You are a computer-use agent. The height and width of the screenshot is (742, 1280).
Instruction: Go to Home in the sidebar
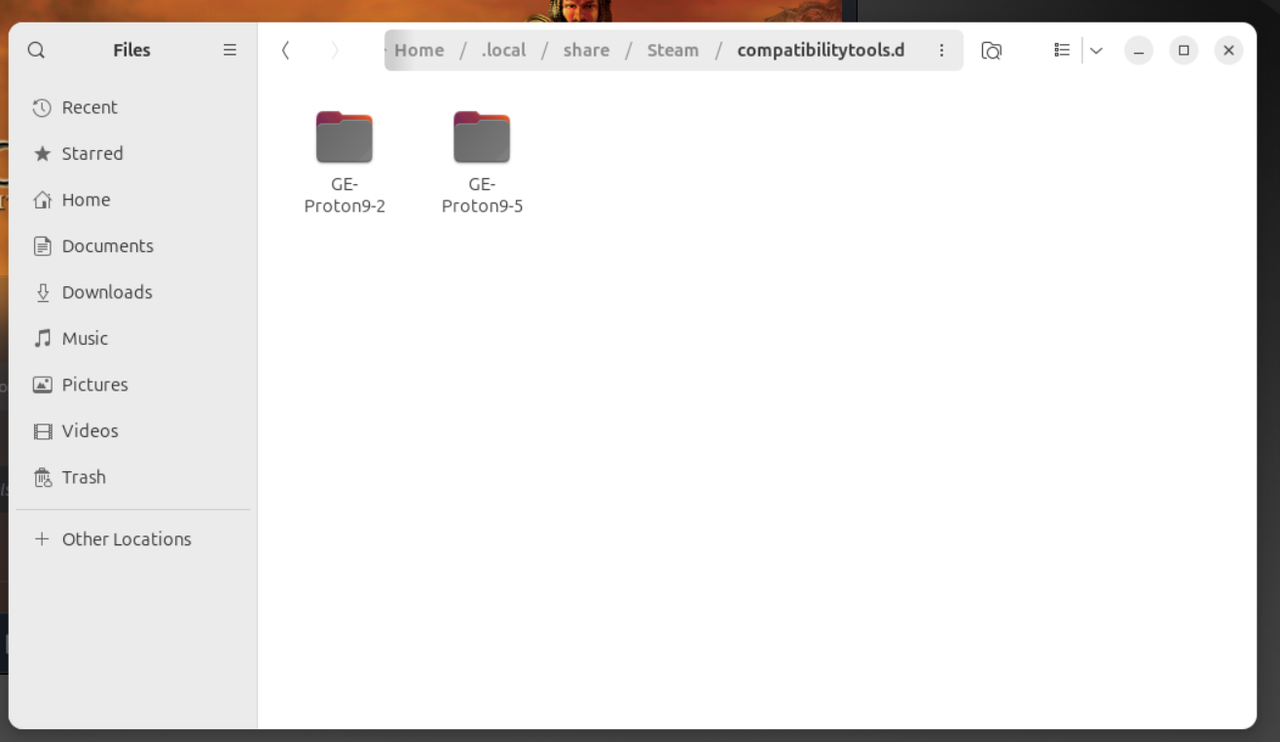point(132,200)
